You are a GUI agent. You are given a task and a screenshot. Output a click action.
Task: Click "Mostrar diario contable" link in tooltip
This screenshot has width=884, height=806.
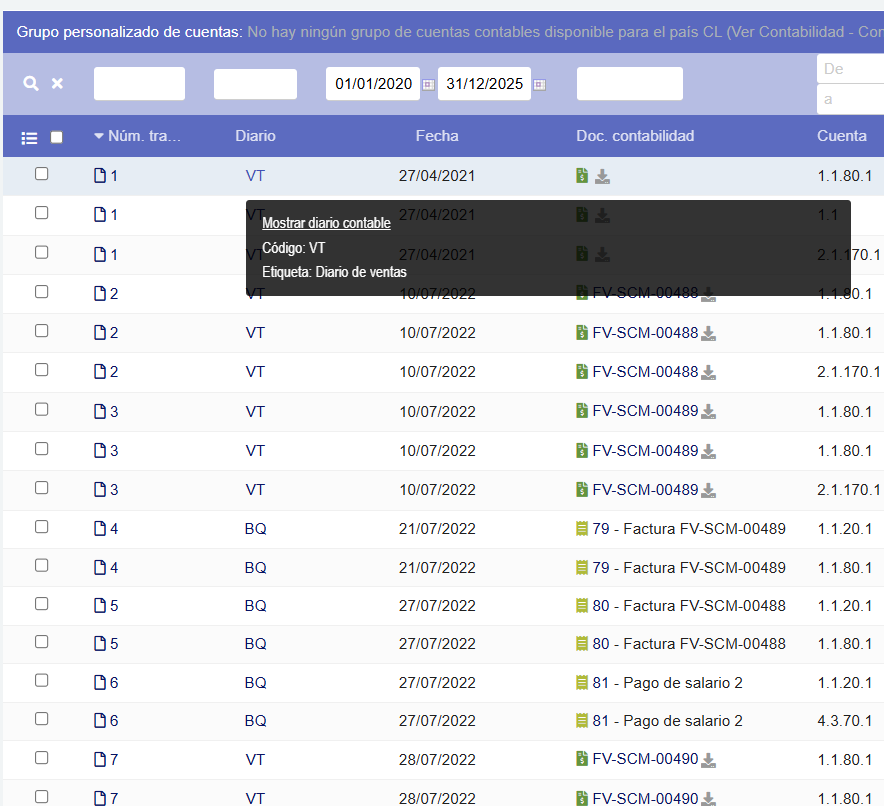326,223
